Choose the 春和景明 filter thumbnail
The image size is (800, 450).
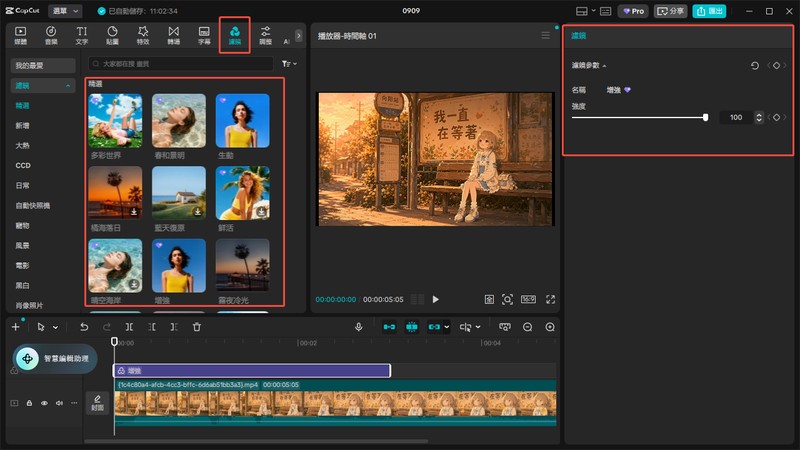[179, 121]
